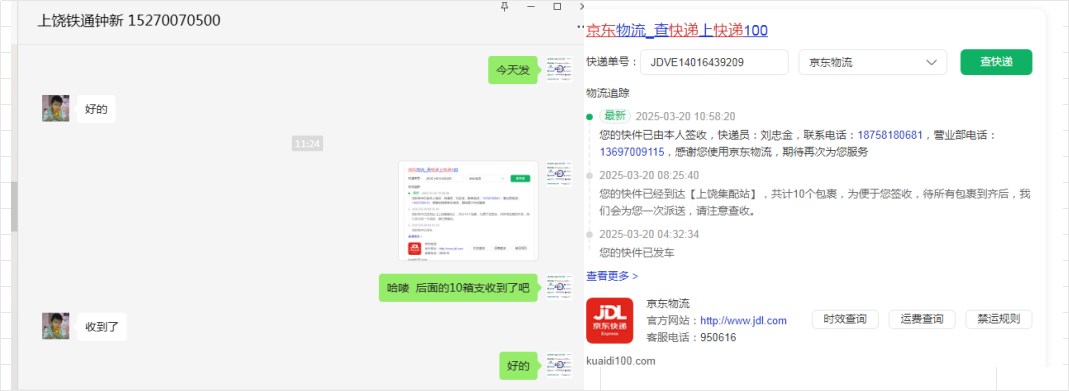Minimize the chat window
1069x391 pixels.
[x=531, y=7]
